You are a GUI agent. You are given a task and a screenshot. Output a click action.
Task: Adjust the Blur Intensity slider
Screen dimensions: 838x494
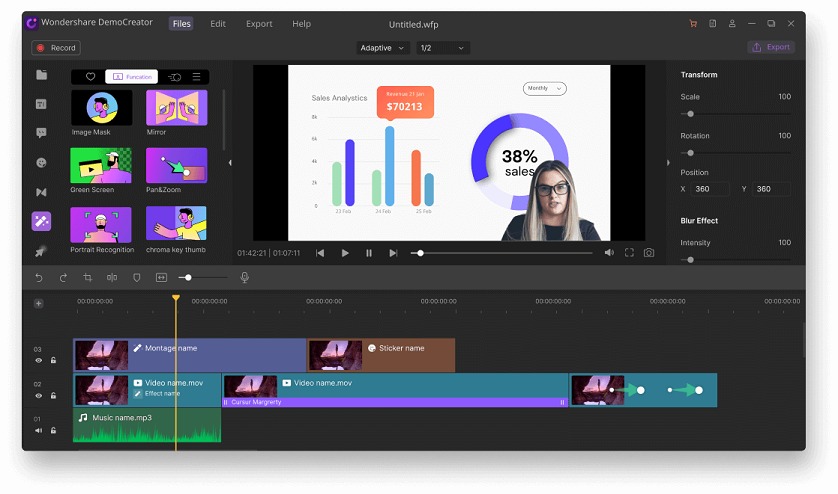coord(735,260)
